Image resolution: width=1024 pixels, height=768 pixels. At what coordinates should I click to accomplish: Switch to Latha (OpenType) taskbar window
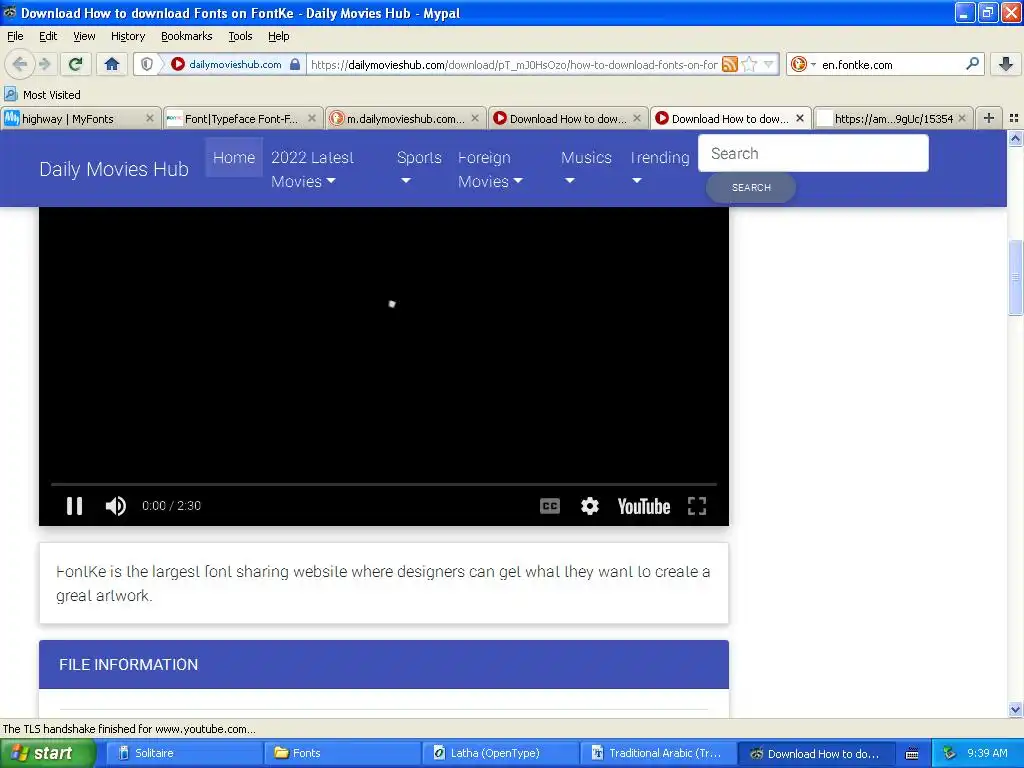point(500,753)
